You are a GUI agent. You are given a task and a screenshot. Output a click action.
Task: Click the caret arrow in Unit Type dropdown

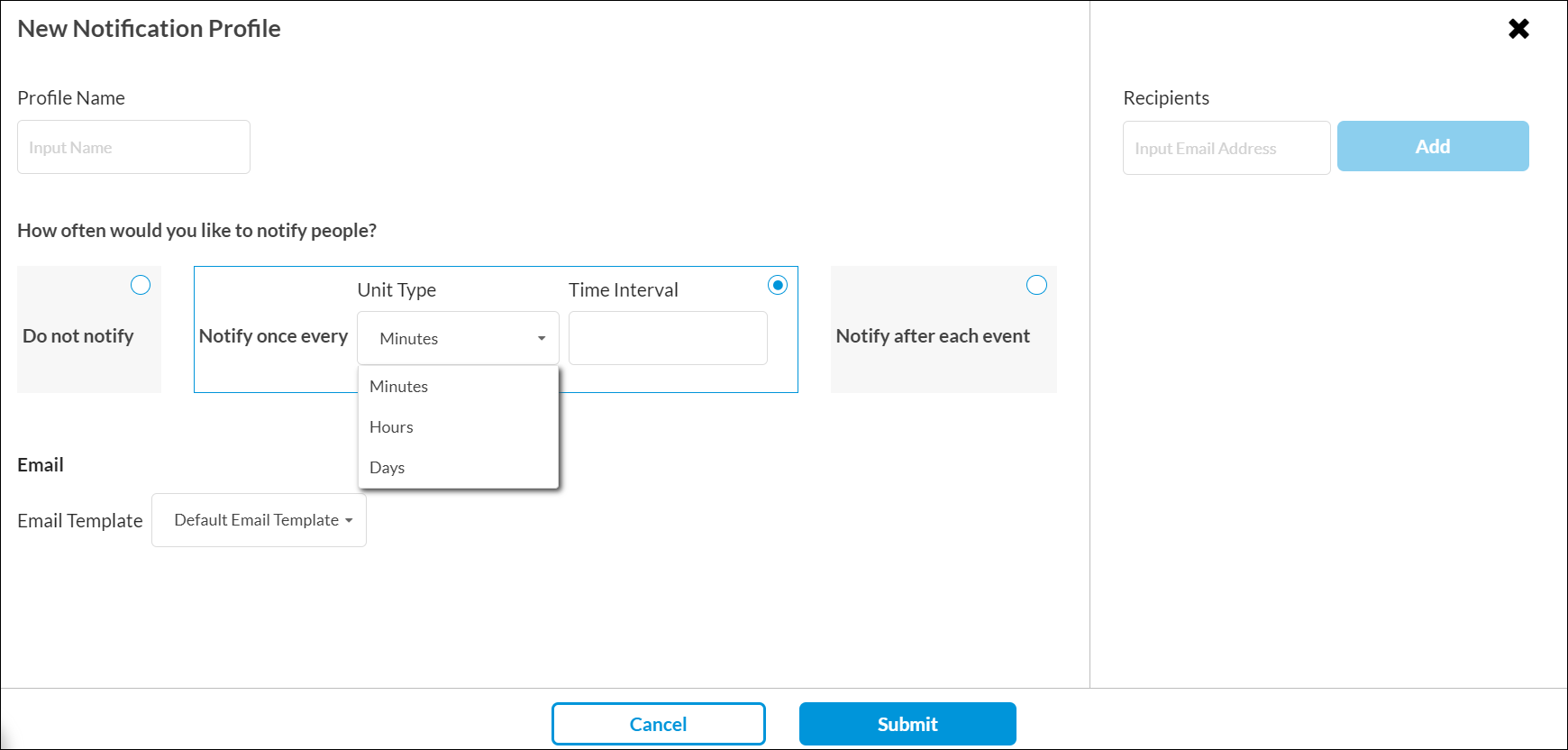(542, 339)
